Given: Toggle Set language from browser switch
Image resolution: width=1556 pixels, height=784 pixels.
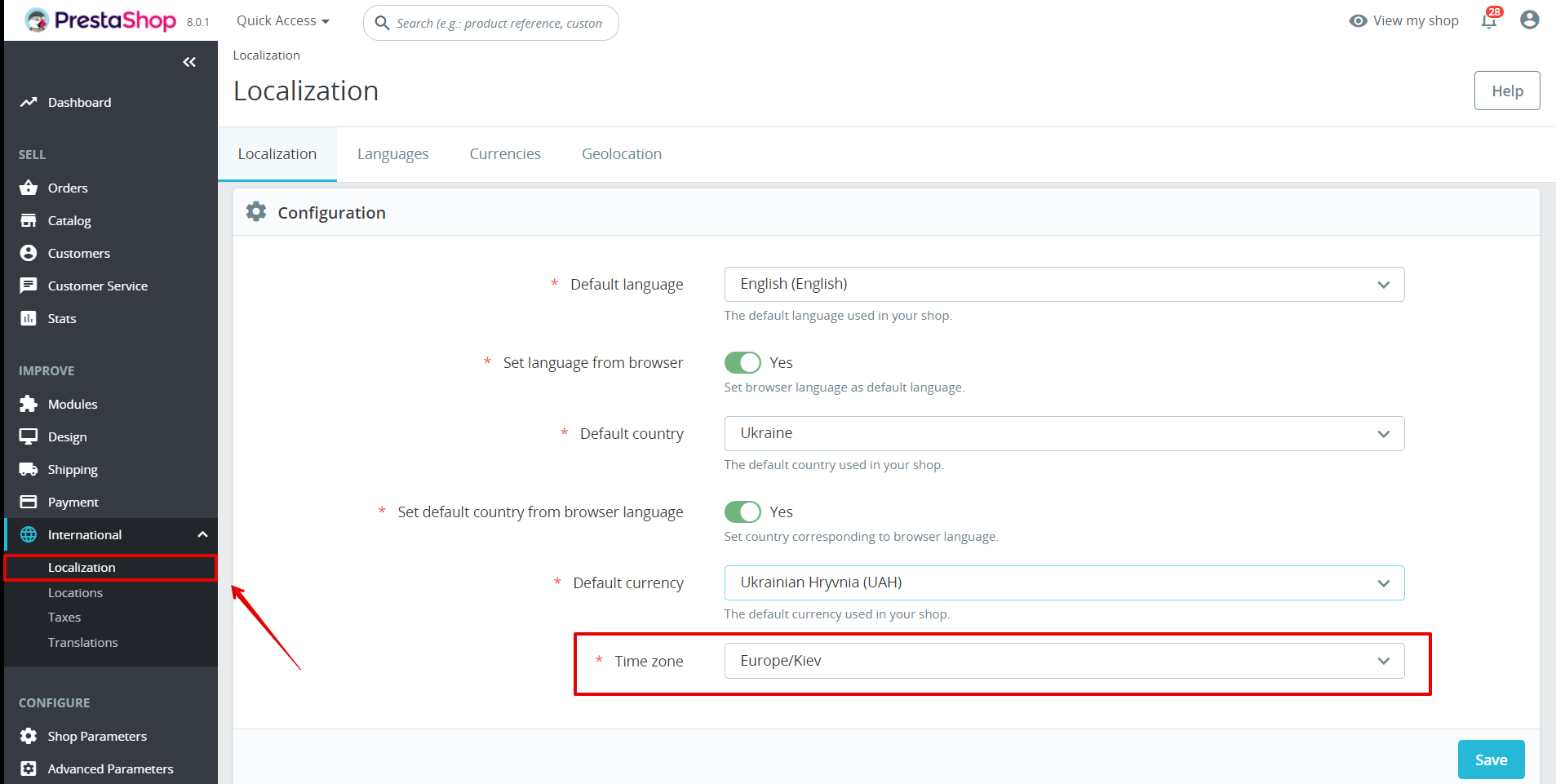Looking at the screenshot, I should [x=743, y=362].
